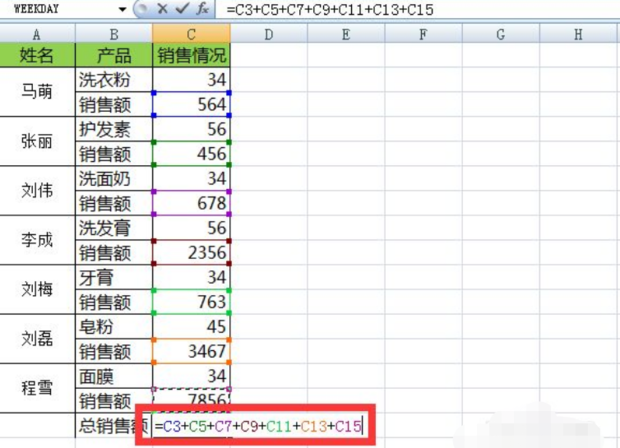Select the merged cell 李成
This screenshot has width=620, height=448.
37,240
